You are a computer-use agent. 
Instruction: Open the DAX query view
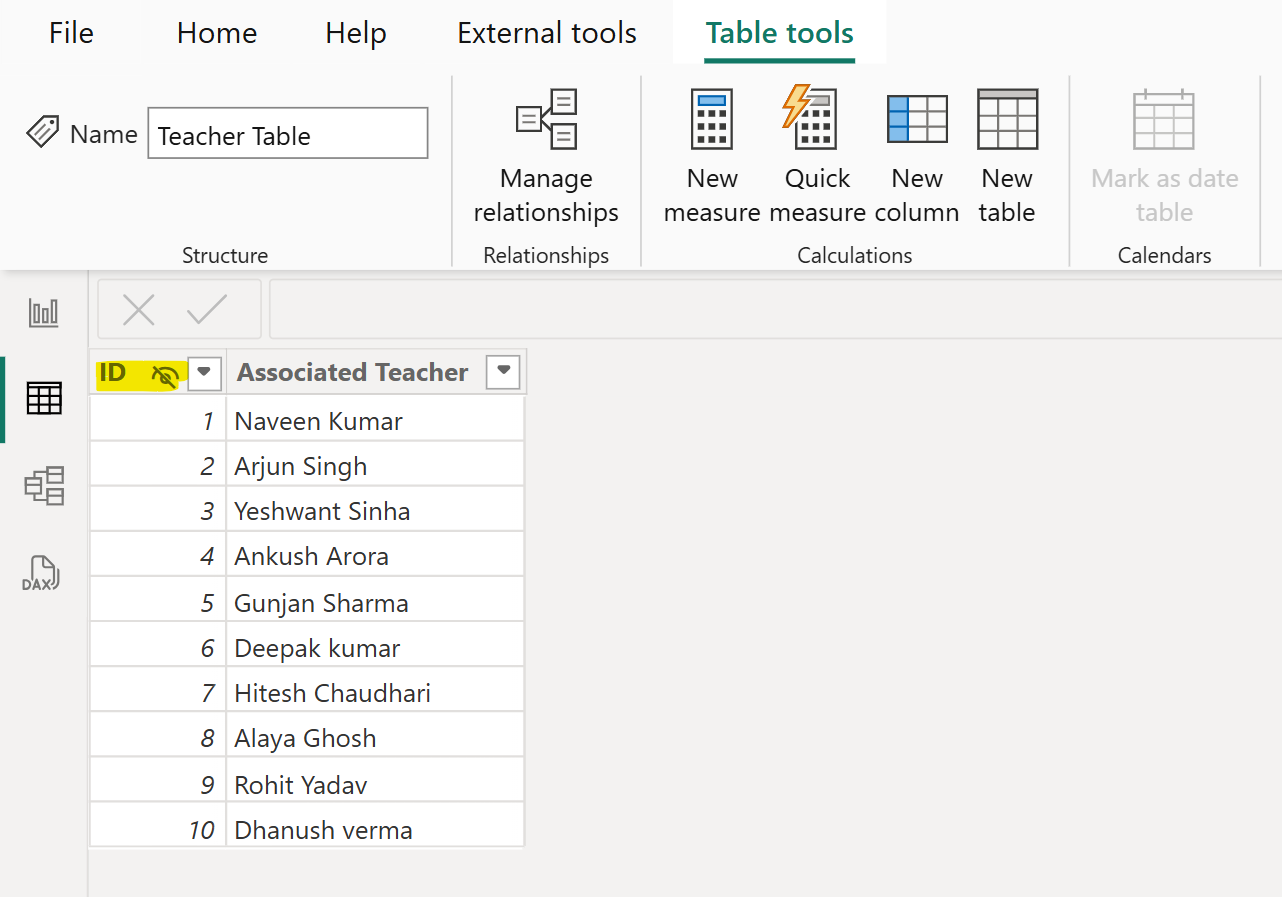point(42,572)
